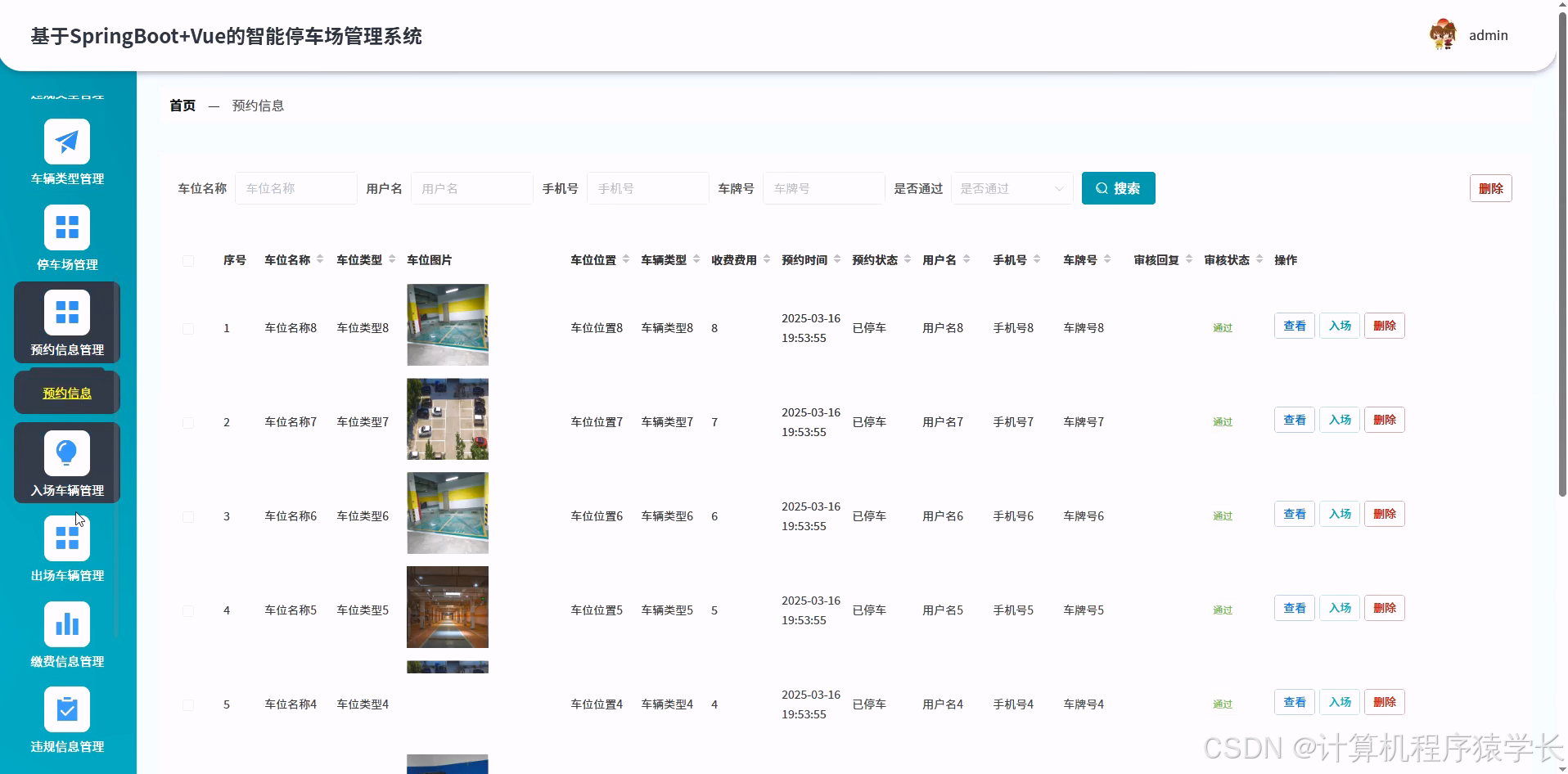Check the row for 车位名称8

pyautogui.click(x=188, y=329)
